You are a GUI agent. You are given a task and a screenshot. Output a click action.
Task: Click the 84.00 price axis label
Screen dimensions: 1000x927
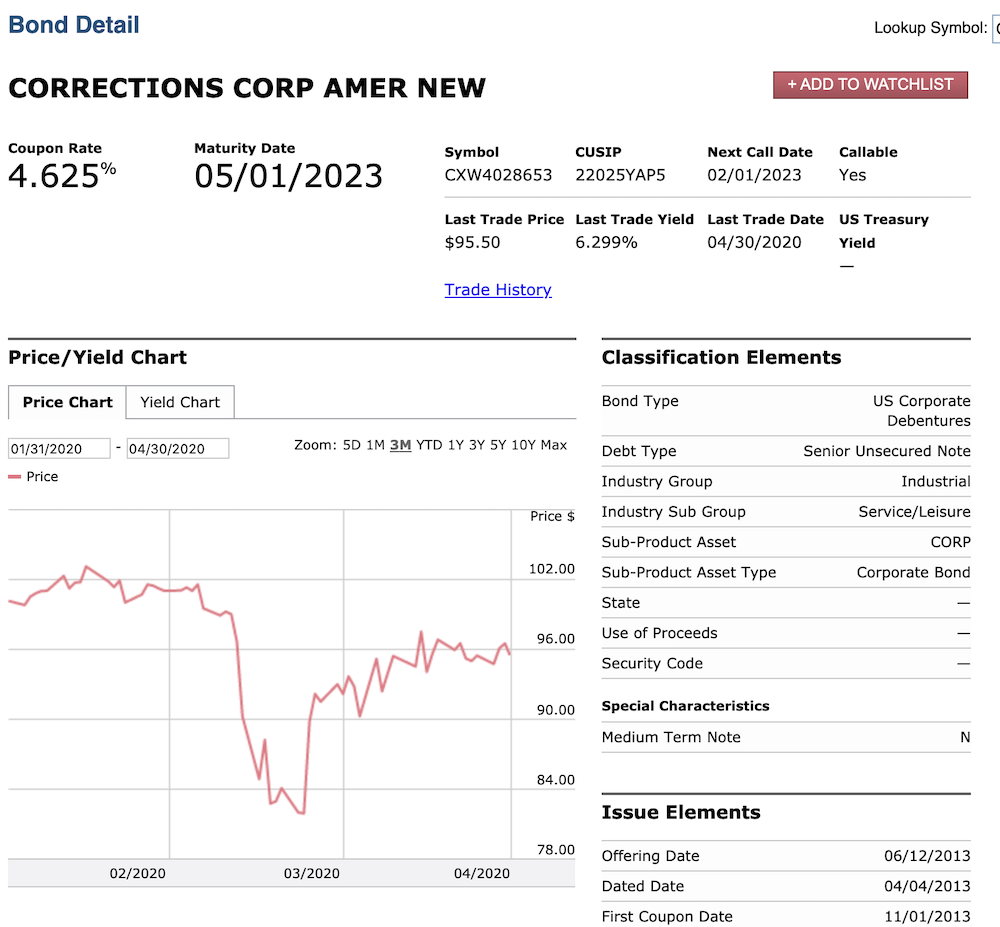coord(555,780)
